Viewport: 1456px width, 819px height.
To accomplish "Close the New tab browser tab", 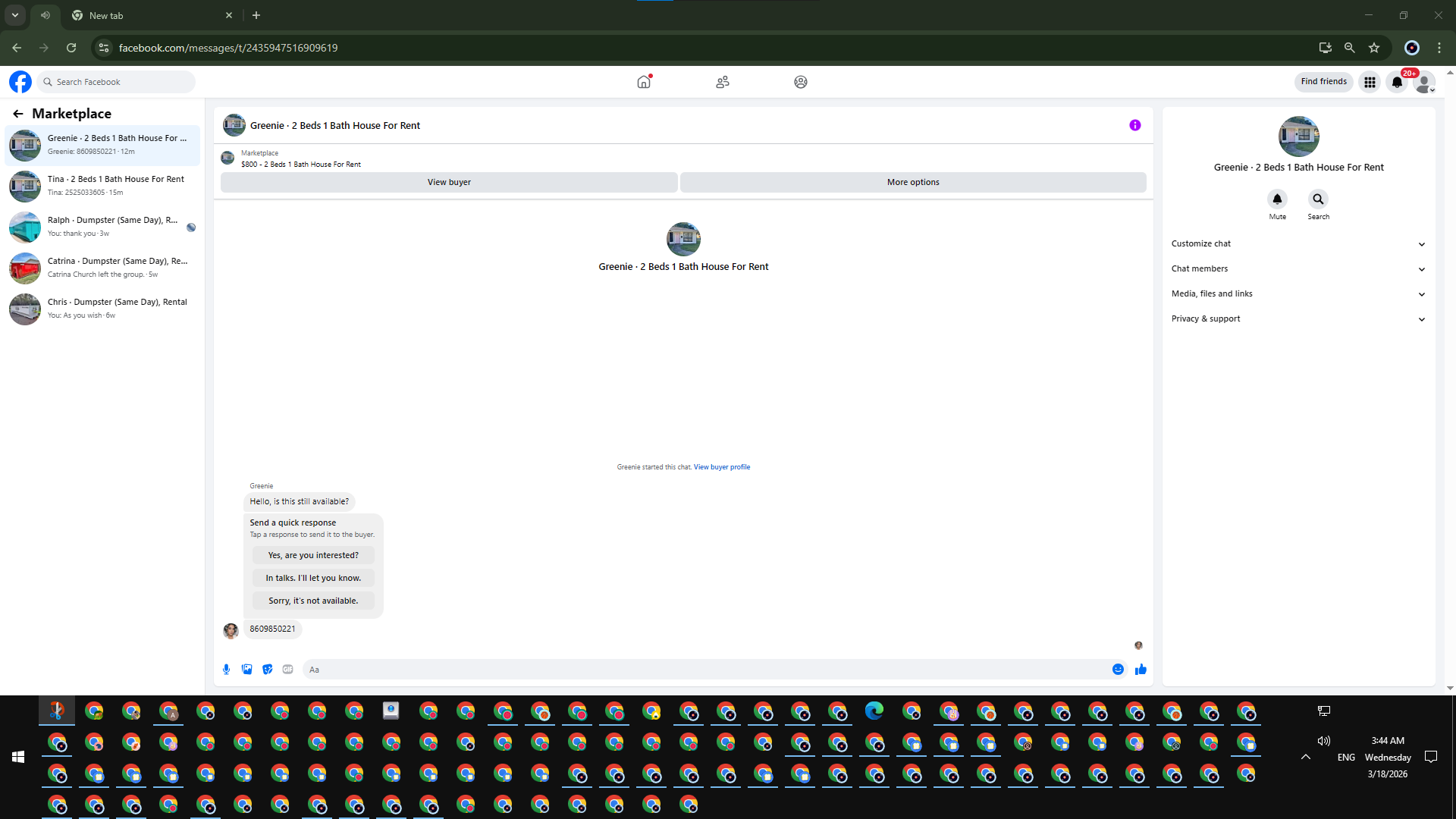I will (229, 15).
